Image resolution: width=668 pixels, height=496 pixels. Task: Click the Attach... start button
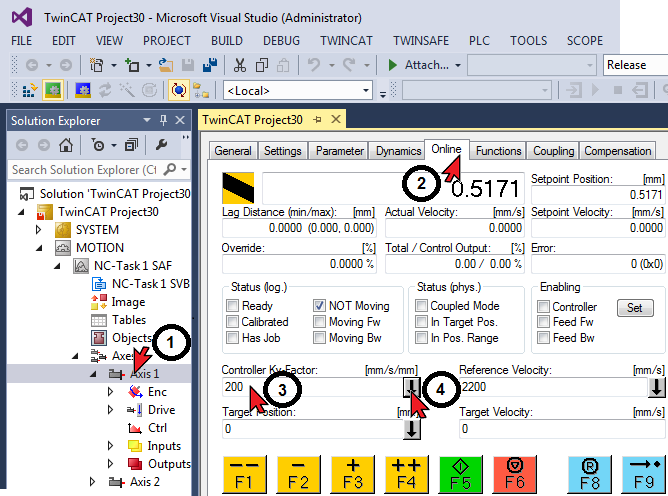click(x=418, y=65)
